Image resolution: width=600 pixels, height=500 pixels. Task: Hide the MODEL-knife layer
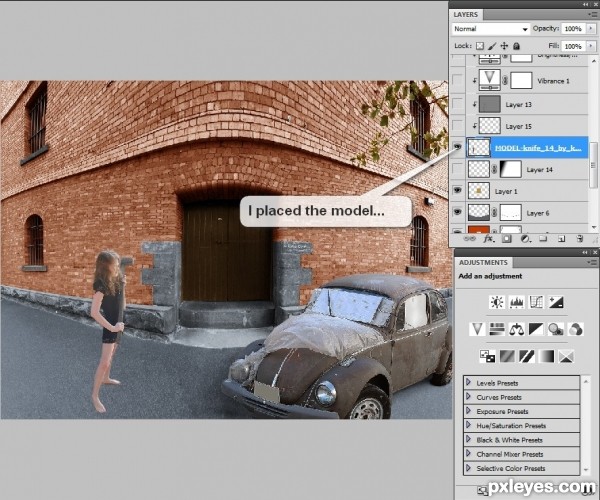point(457,147)
